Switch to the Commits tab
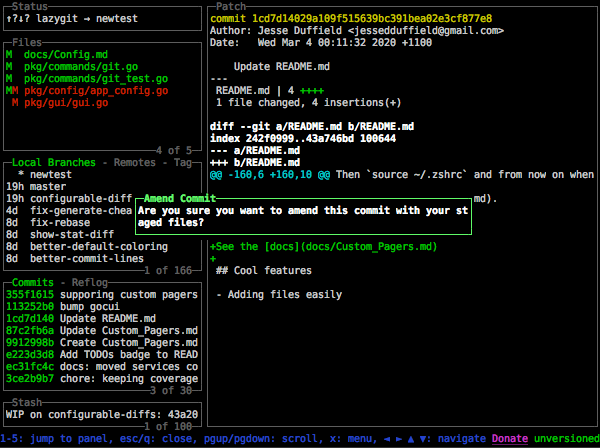The image size is (600, 448). tap(33, 282)
